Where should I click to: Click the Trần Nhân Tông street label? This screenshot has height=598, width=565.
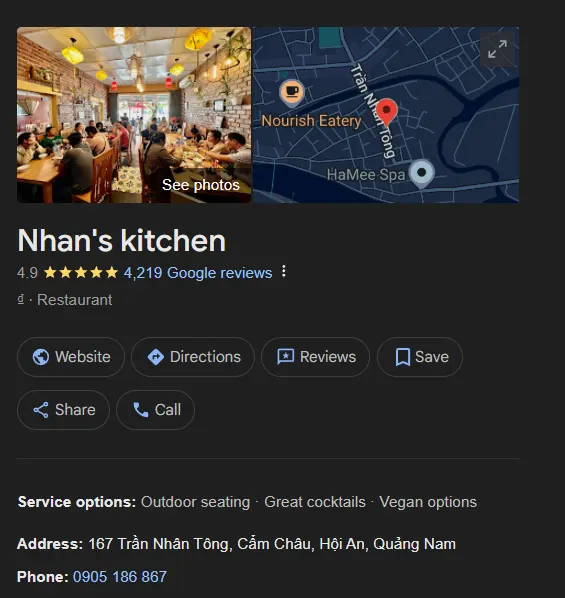pyautogui.click(x=373, y=111)
